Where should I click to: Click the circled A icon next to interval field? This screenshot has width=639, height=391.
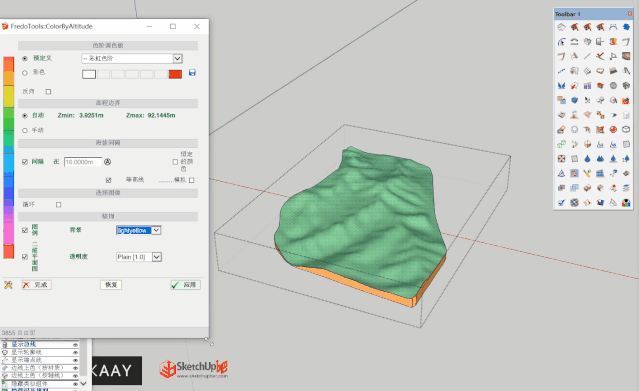pyautogui.click(x=108, y=162)
